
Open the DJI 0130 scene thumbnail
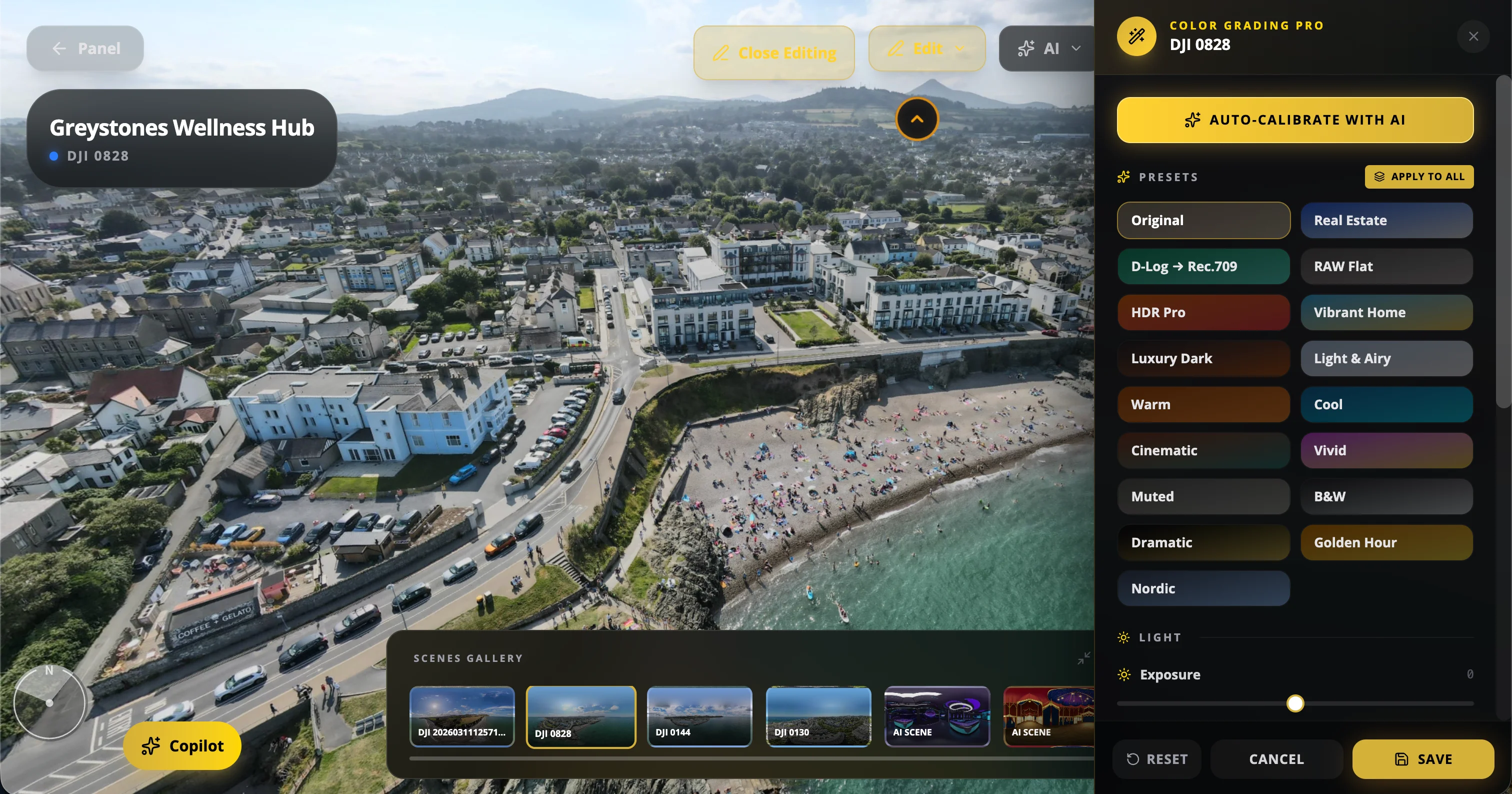pyautogui.click(x=818, y=716)
